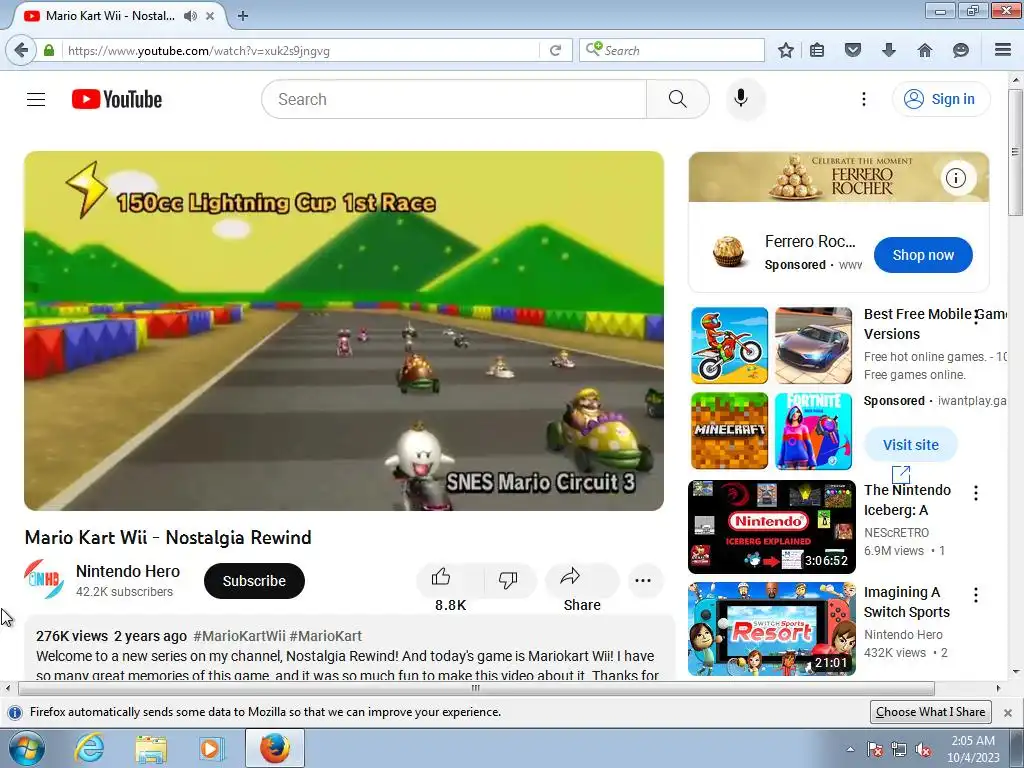Open Windows Explorer from taskbar
Image resolution: width=1024 pixels, height=768 pixels.
point(151,748)
